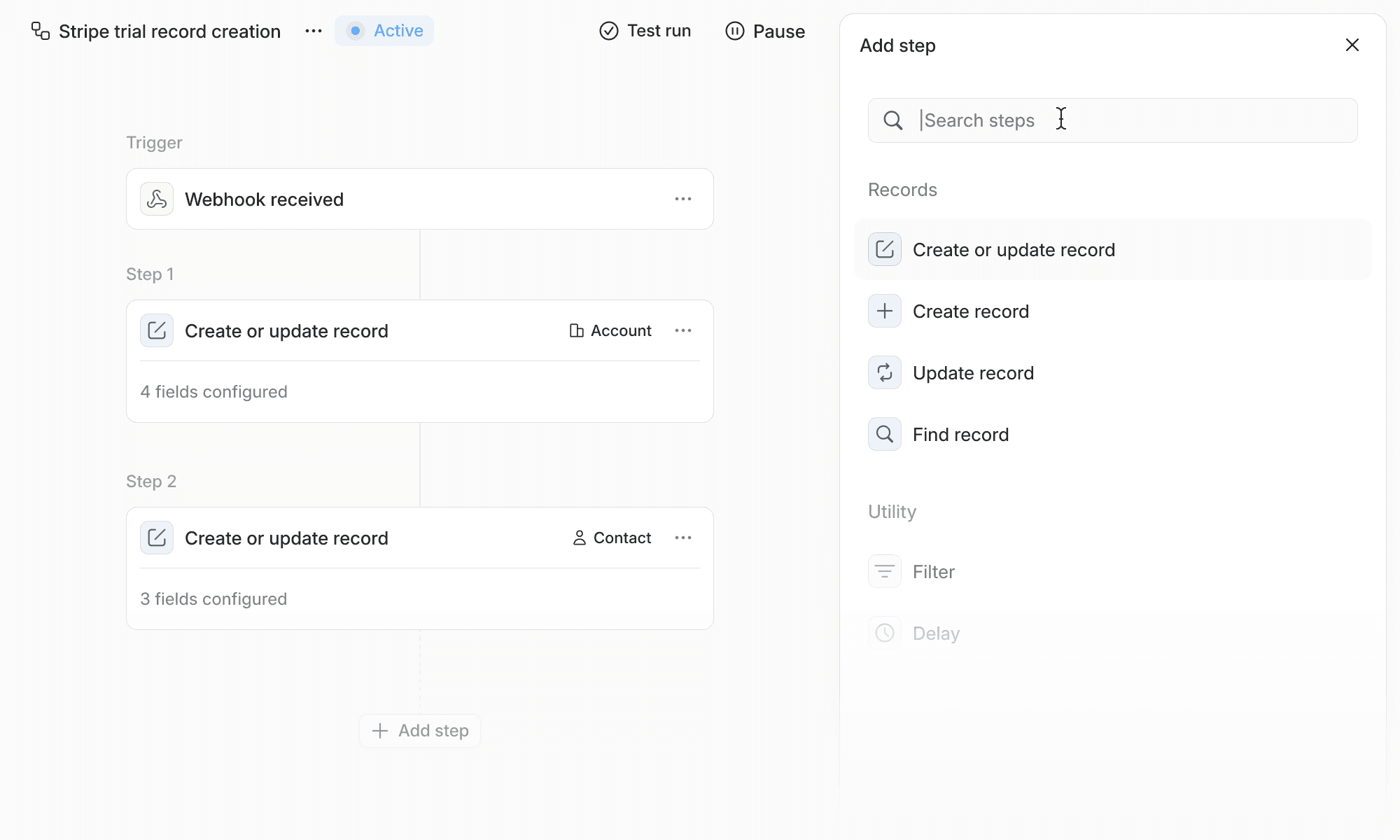Screen dimensions: 1400x840
Task: Click the search magnifier in the steps field
Action: click(892, 120)
